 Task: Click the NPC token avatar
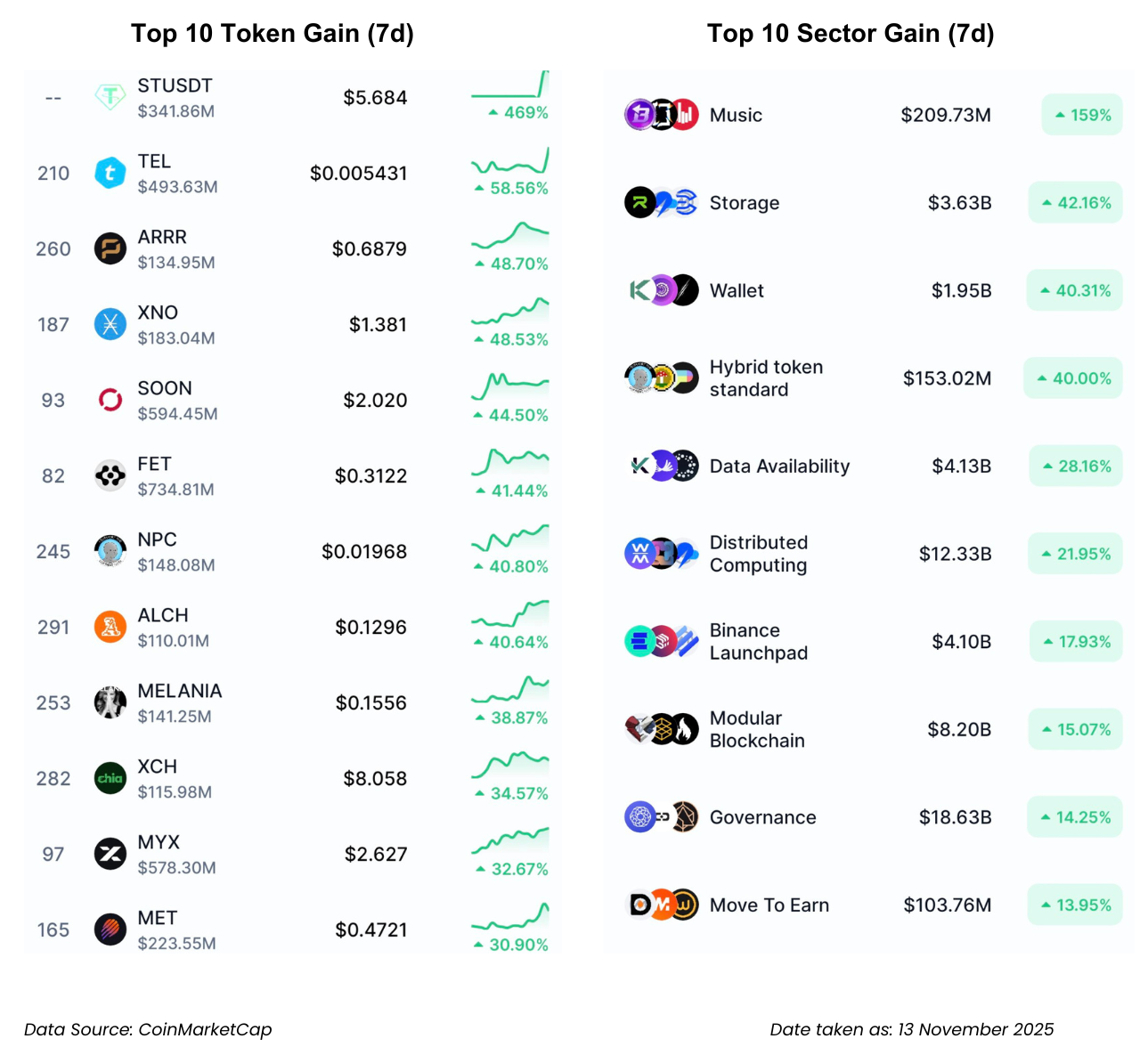click(110, 551)
